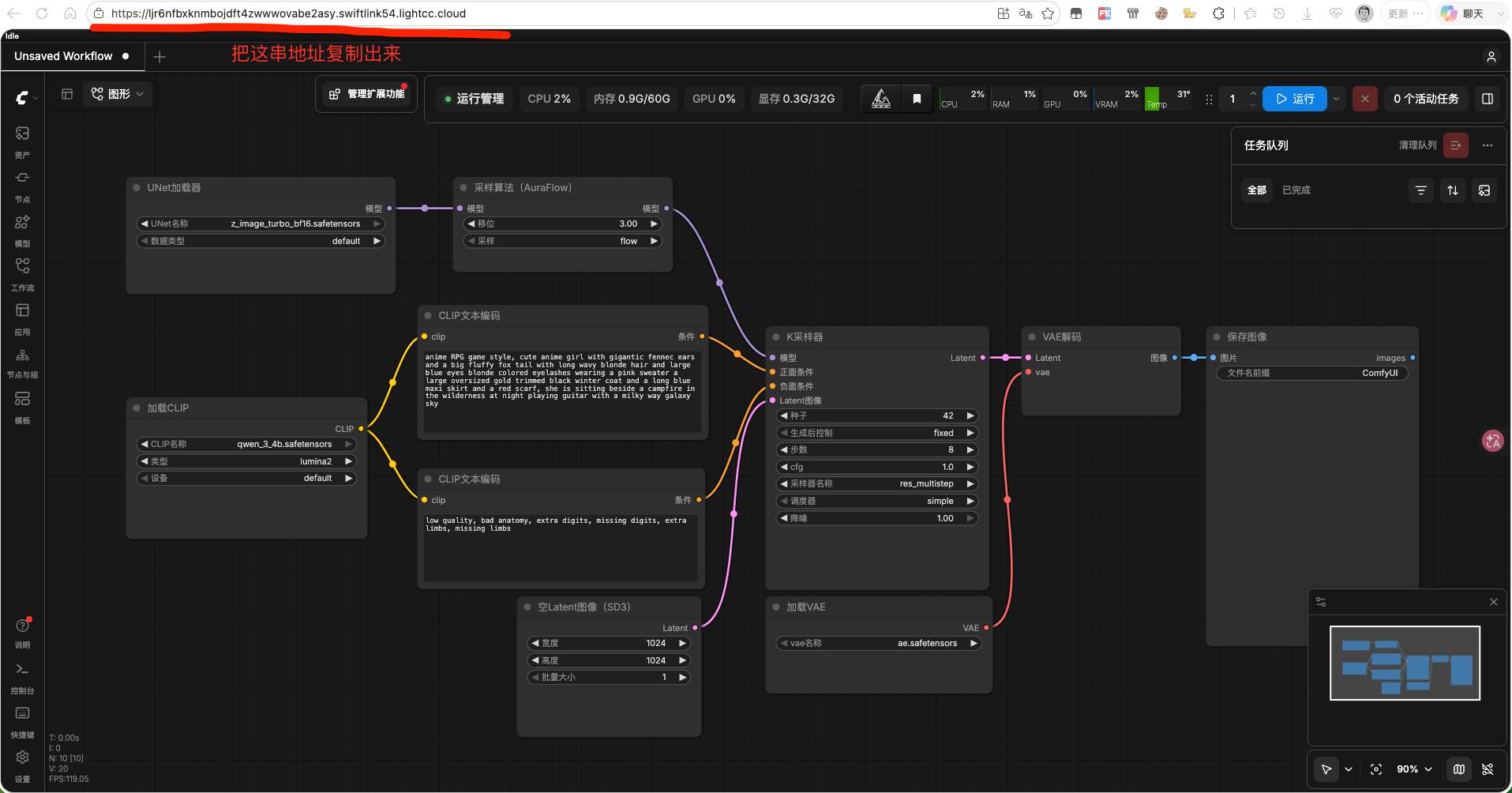Expand the selection tool mode chevron
Screen dimensions: 1512x793
coord(1349,769)
